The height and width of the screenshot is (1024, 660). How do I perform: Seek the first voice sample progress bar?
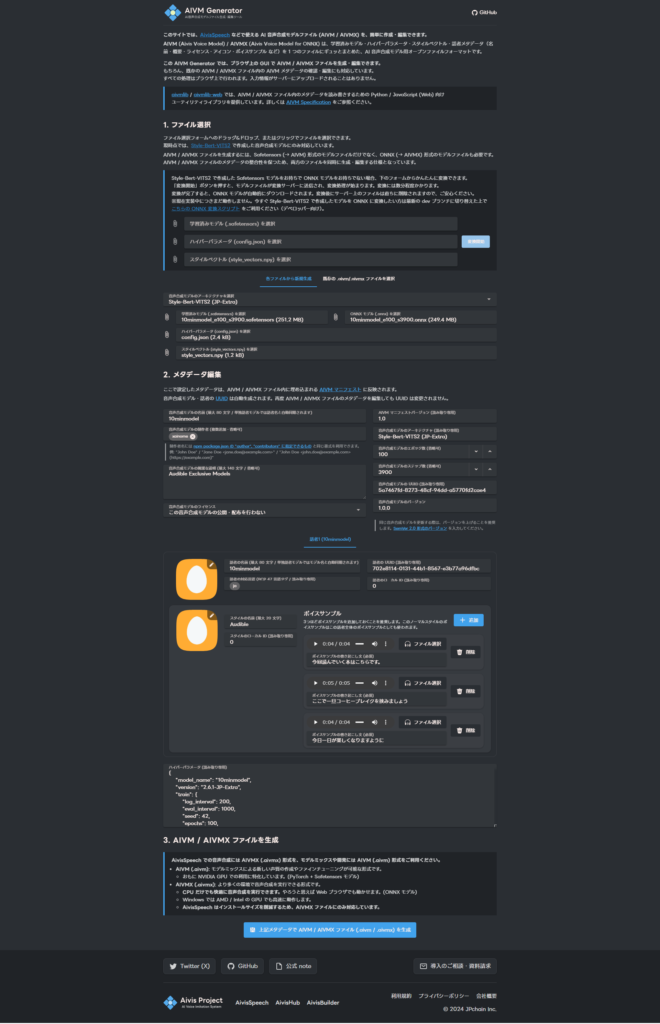tap(360, 644)
